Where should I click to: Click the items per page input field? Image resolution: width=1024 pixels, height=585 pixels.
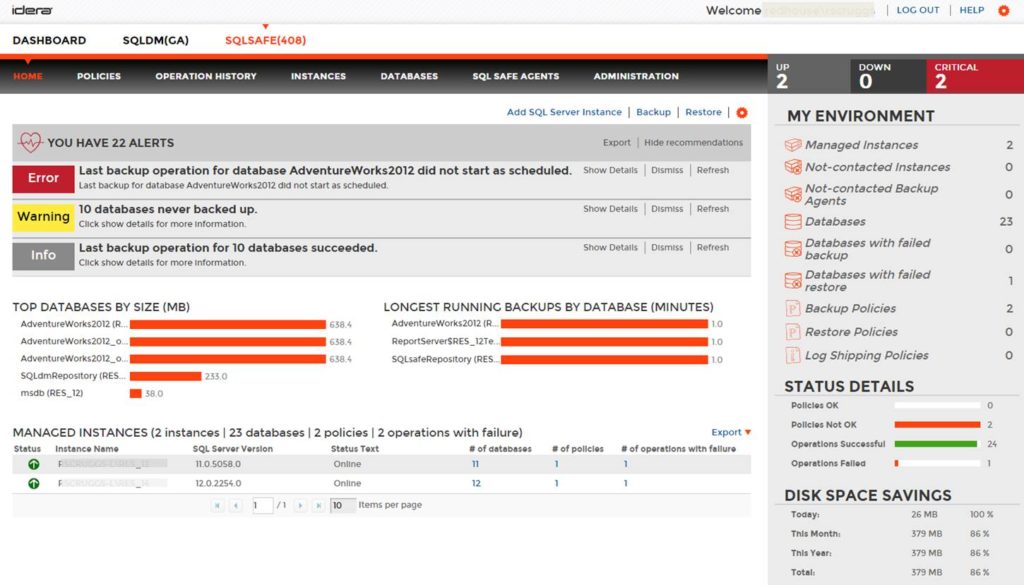coord(342,505)
